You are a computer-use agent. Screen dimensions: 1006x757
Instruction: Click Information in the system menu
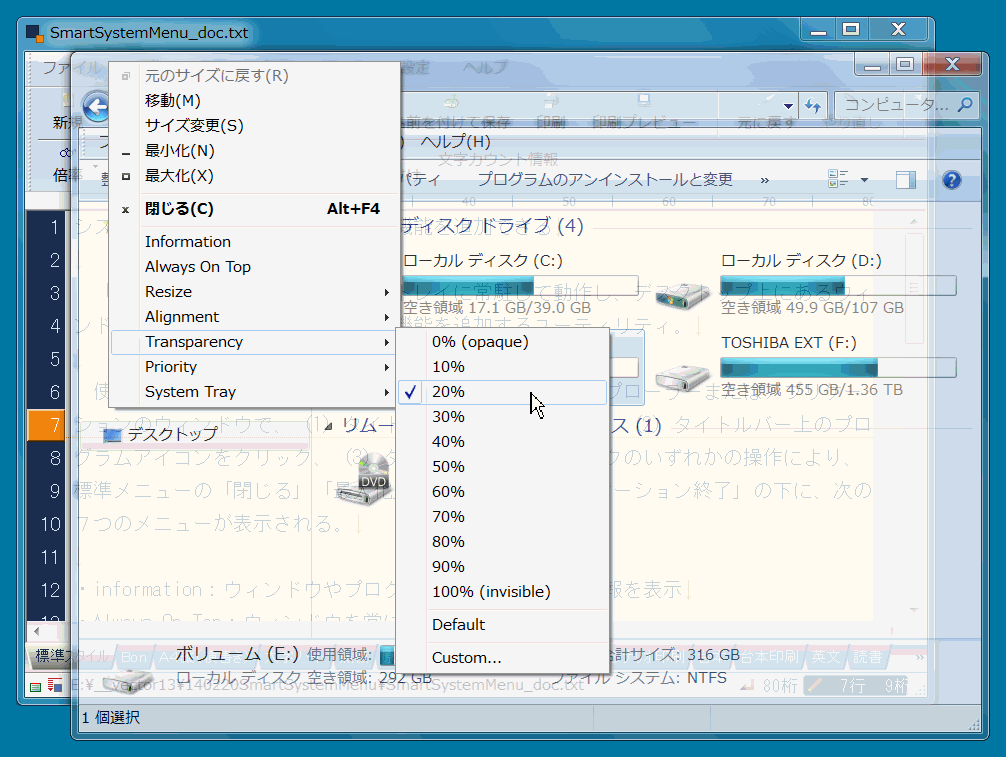coord(253,241)
